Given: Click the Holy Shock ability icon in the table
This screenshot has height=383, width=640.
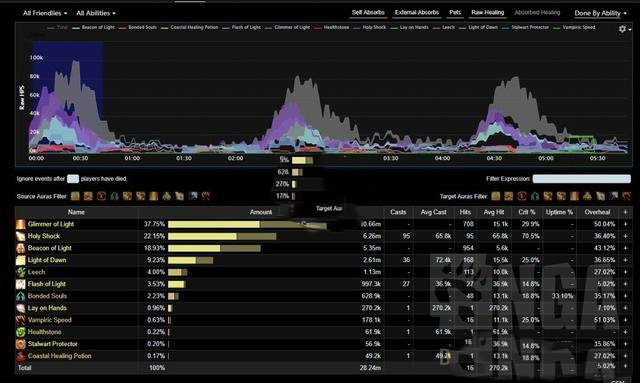Looking at the screenshot, I should click(20, 236).
